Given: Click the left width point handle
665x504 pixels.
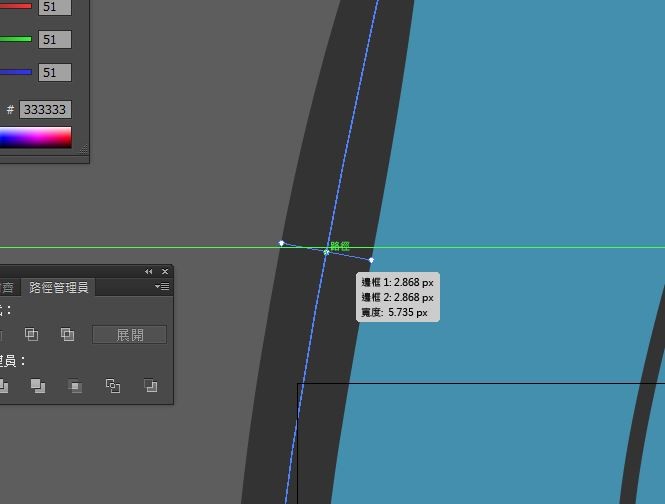Looking at the screenshot, I should point(281,243).
